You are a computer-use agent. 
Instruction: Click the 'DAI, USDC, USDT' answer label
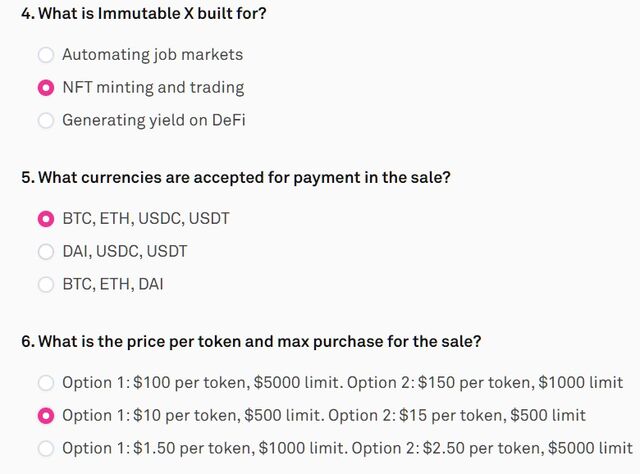pos(124,251)
